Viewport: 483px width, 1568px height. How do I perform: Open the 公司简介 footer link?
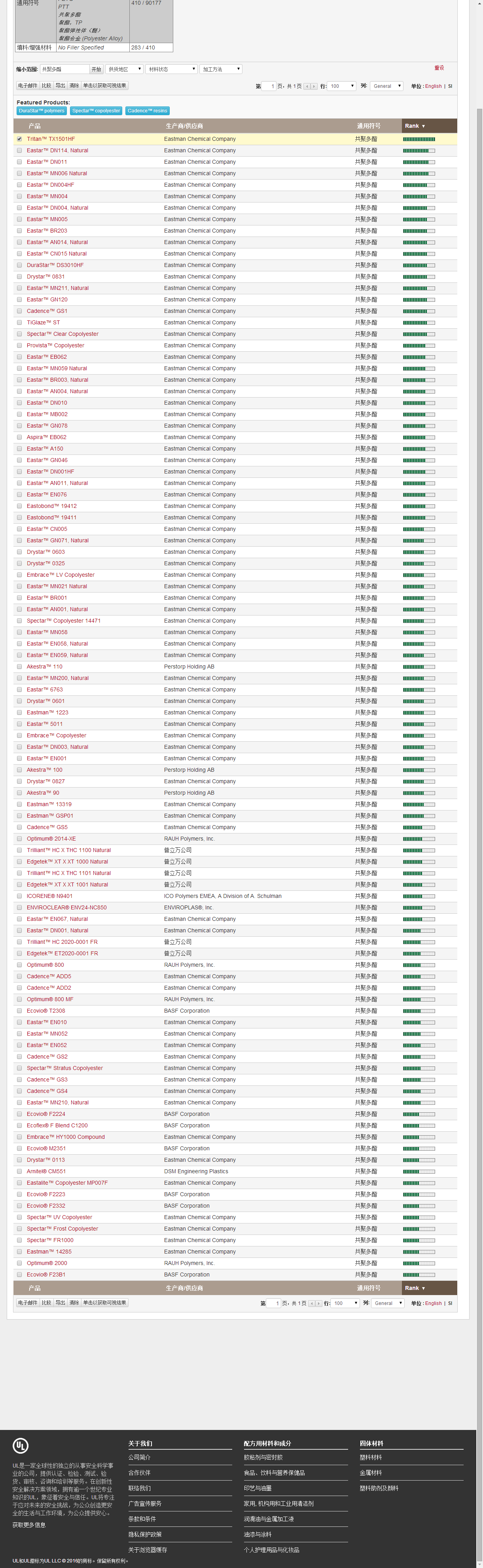coord(140,1457)
